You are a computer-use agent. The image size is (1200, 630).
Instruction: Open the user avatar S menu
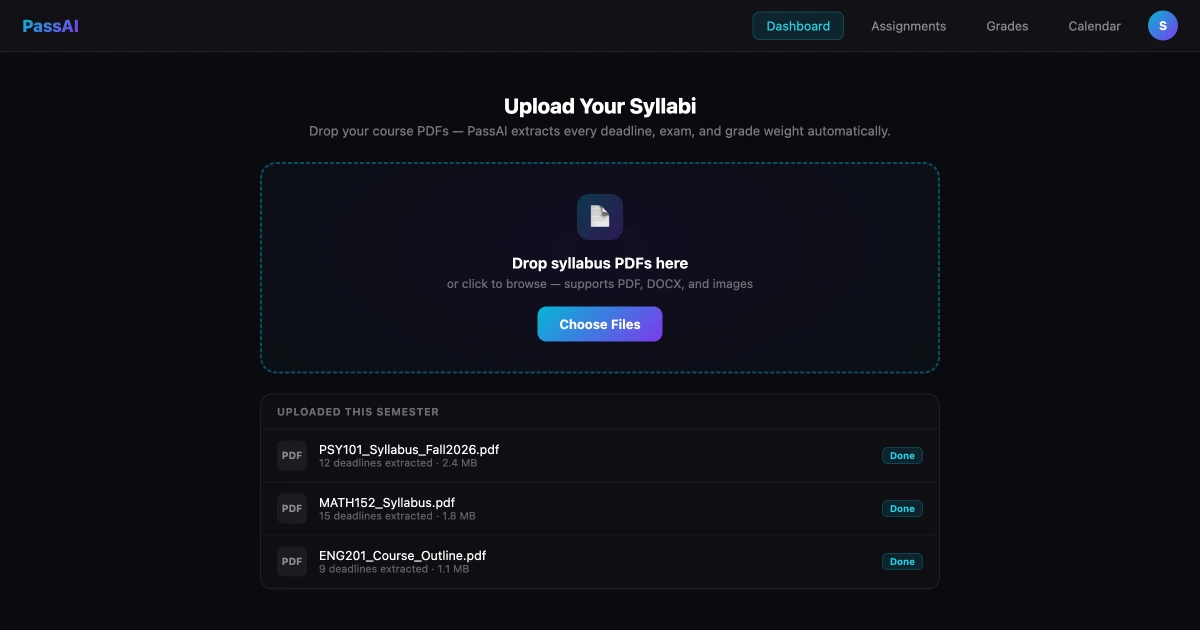(1162, 26)
